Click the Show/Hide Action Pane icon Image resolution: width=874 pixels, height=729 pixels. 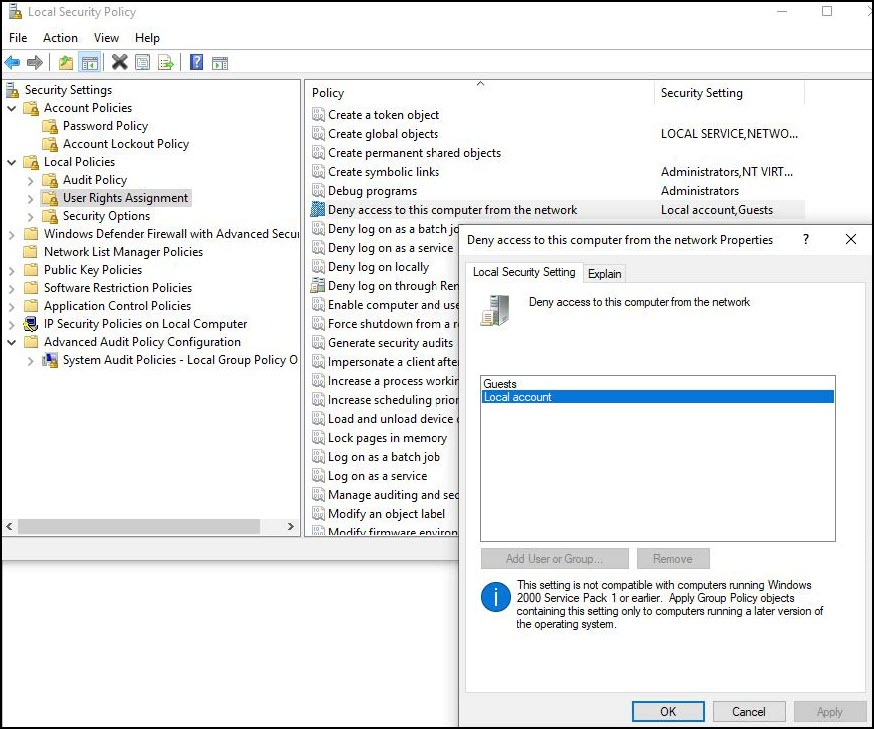220,63
